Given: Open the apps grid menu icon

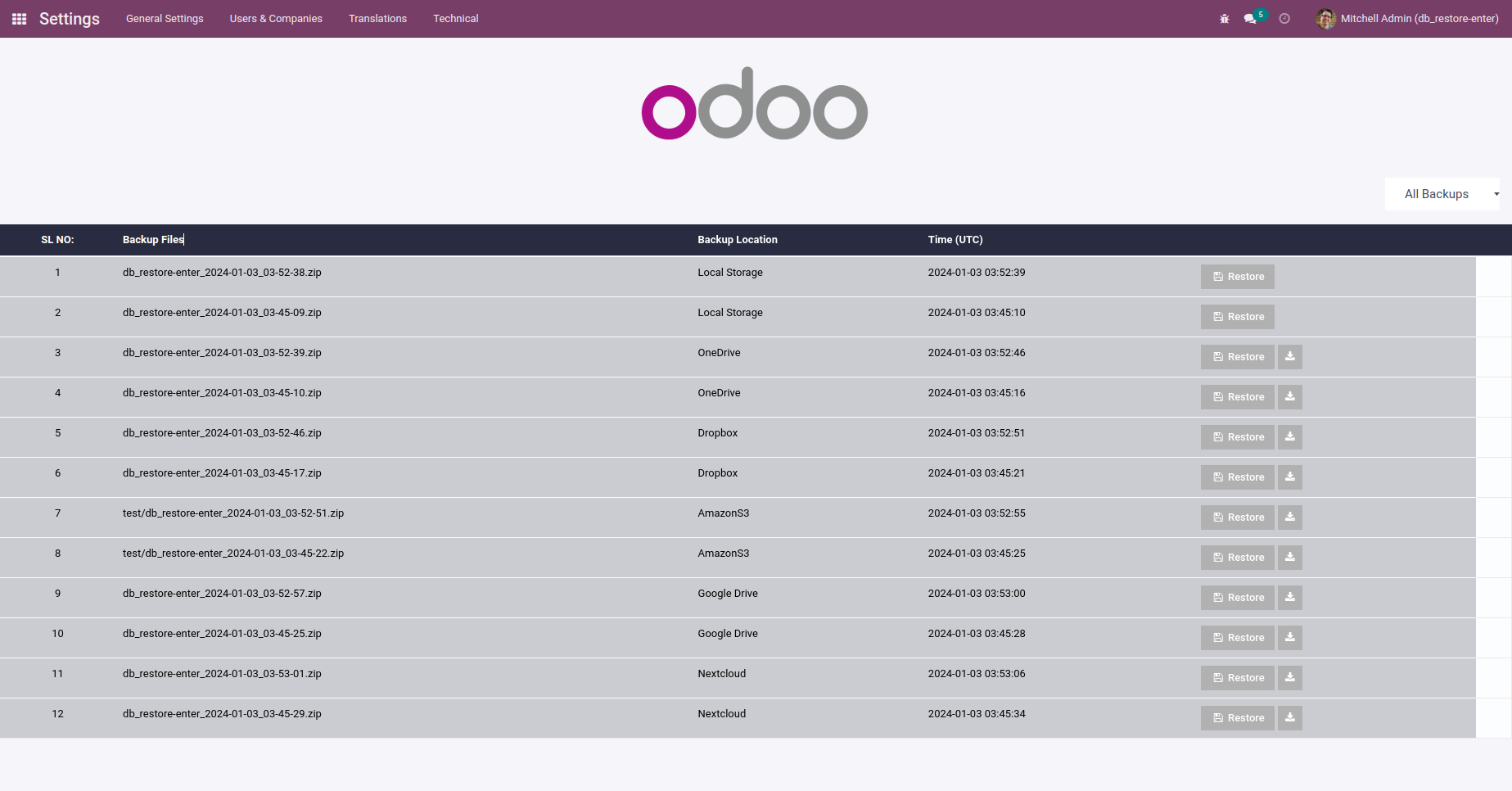Looking at the screenshot, I should [20, 19].
